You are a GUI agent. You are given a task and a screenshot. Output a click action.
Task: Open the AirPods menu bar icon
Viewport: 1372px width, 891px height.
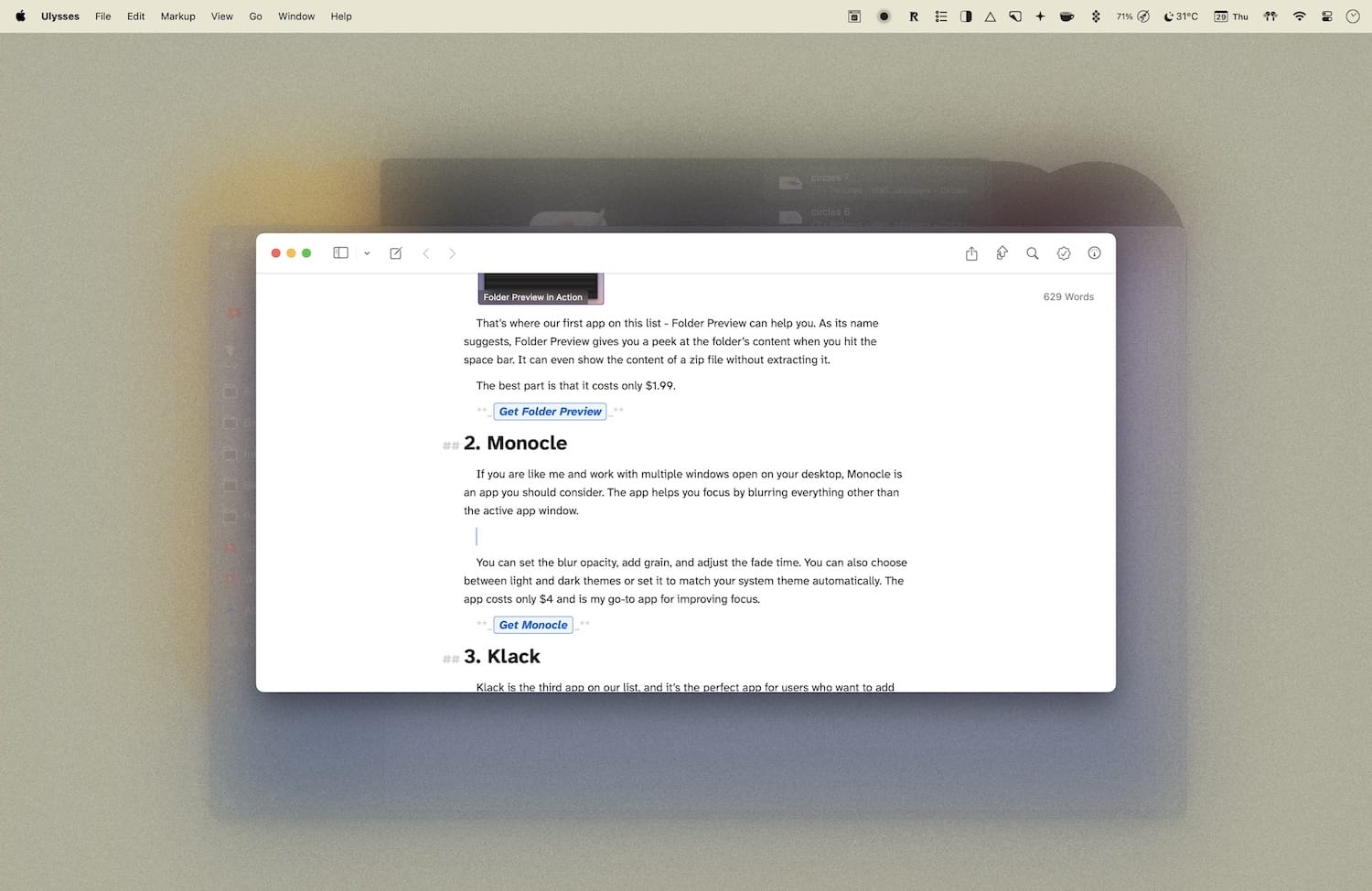point(1270,16)
